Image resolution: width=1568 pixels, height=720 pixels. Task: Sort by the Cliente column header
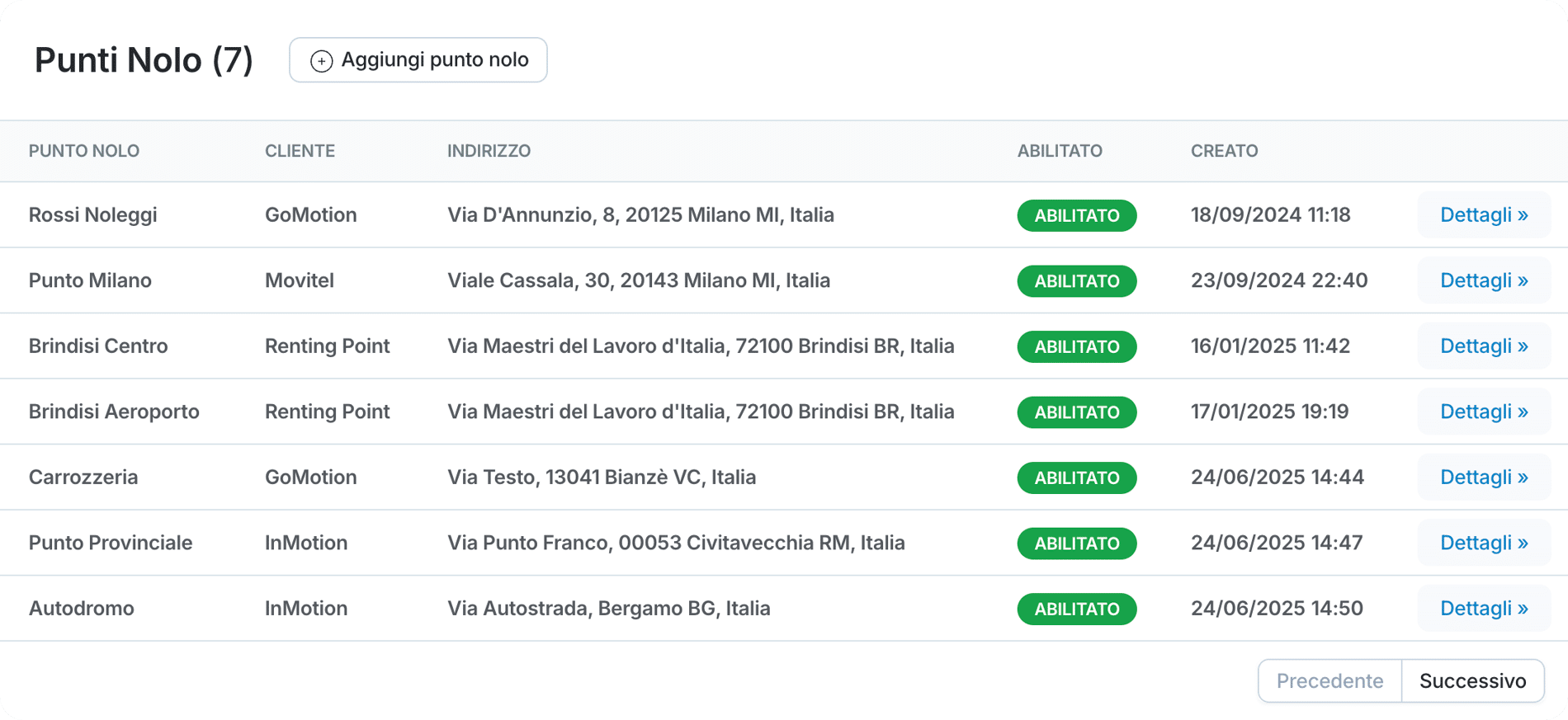pos(300,151)
